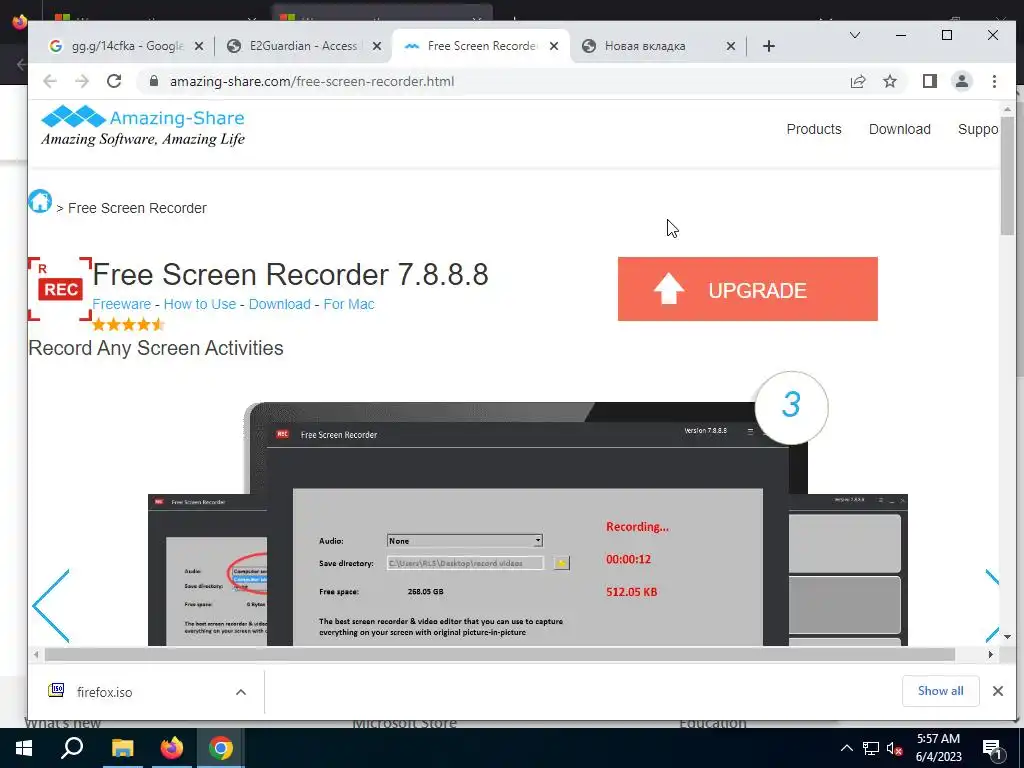
Task: Open the Download menu in site navigation
Action: tap(899, 129)
